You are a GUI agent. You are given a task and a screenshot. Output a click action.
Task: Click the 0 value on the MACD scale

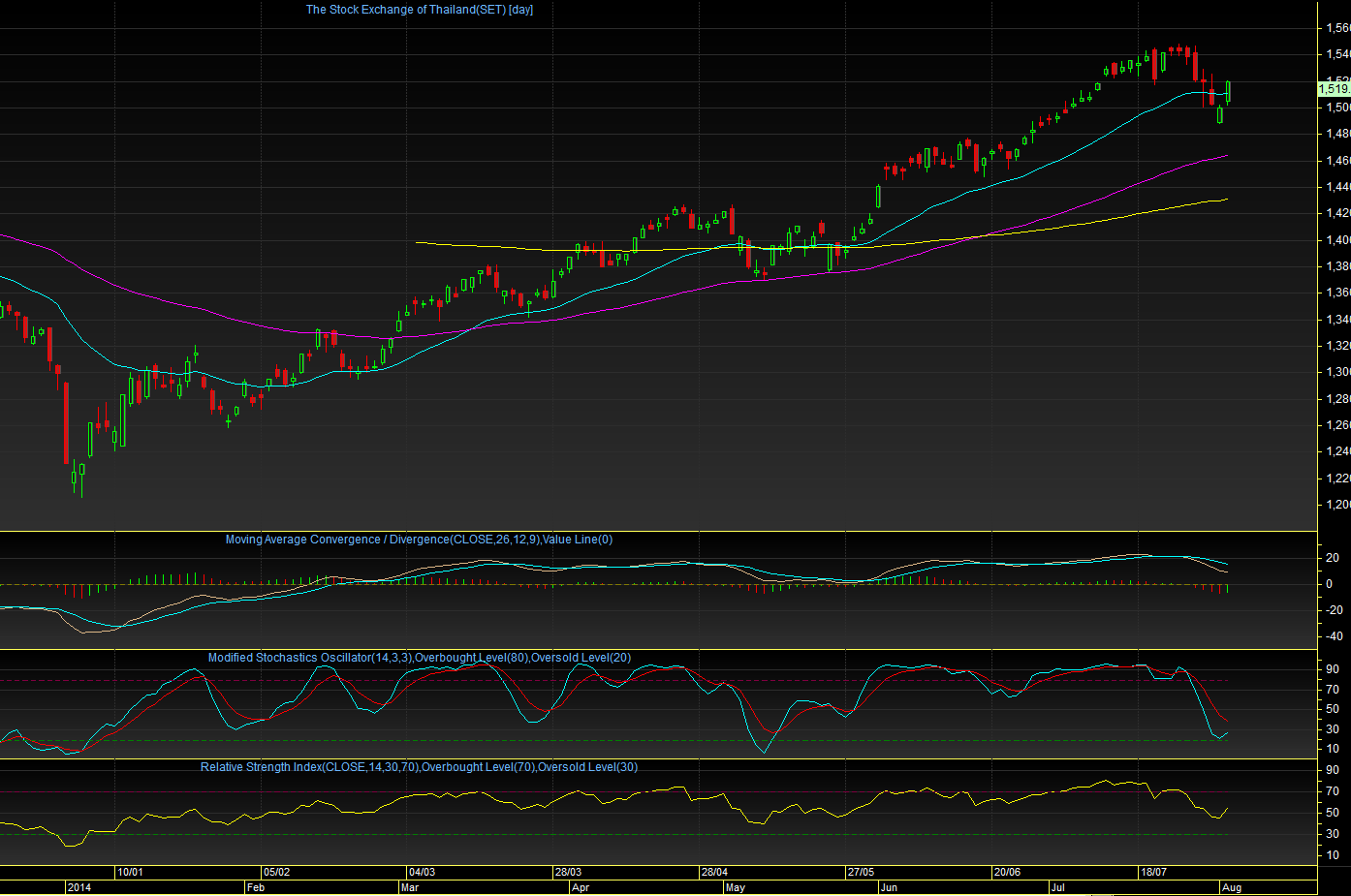coord(1330,584)
